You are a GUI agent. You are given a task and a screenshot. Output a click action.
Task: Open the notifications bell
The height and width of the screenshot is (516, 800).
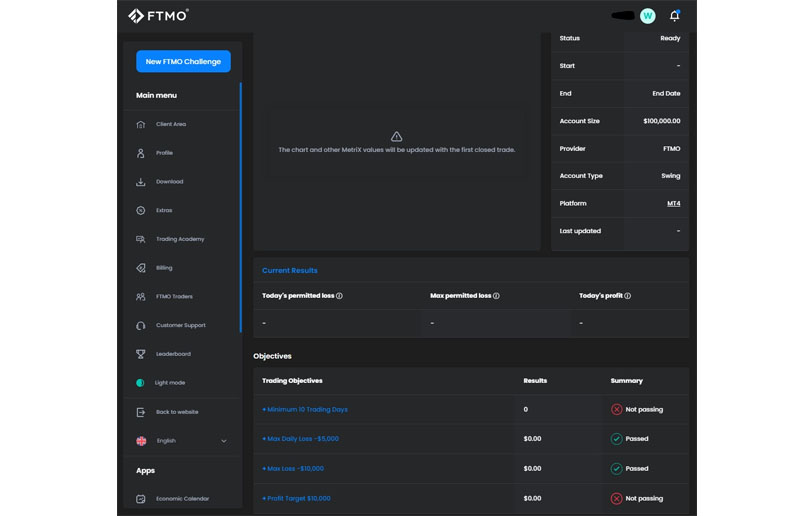674,16
